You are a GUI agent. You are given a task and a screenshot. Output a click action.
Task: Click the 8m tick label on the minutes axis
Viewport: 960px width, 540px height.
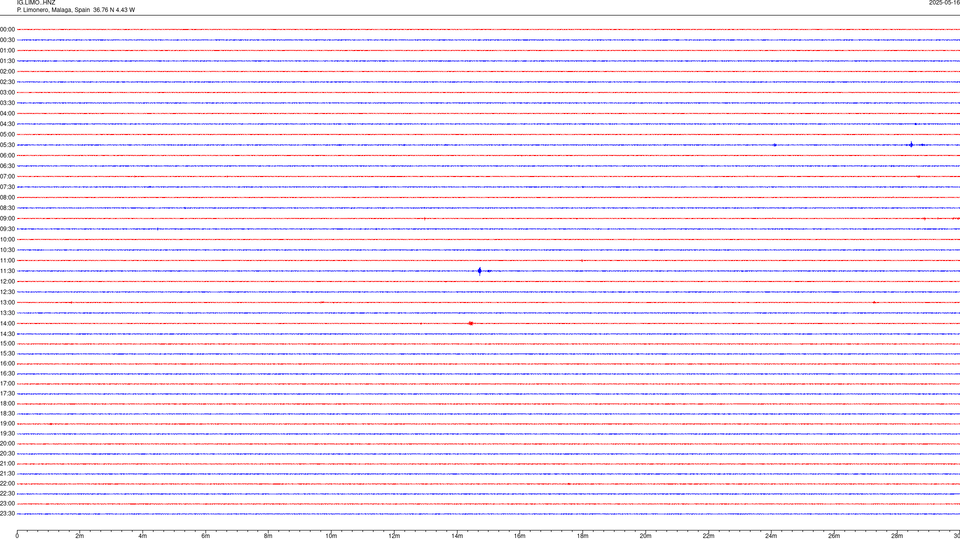(268, 536)
